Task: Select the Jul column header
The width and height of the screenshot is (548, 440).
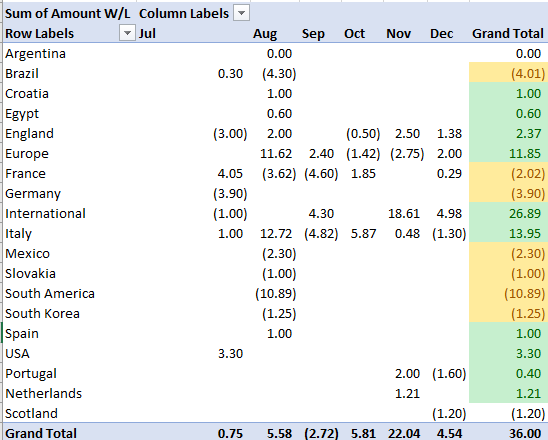Action: click(x=147, y=34)
